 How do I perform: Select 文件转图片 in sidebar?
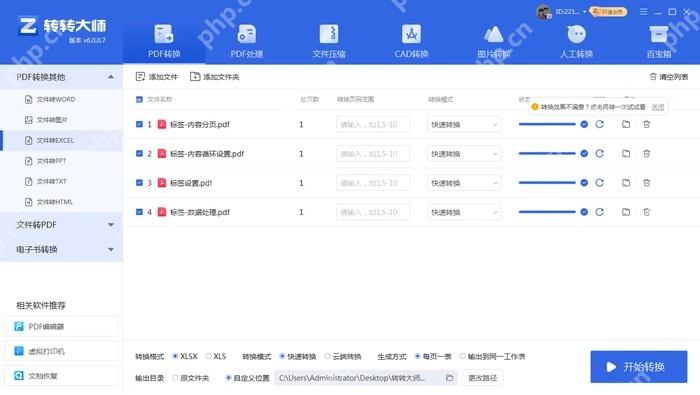(x=62, y=120)
